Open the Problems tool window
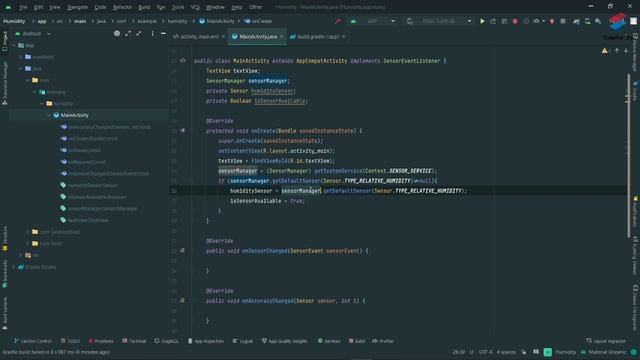The width and height of the screenshot is (640, 360). [101, 341]
